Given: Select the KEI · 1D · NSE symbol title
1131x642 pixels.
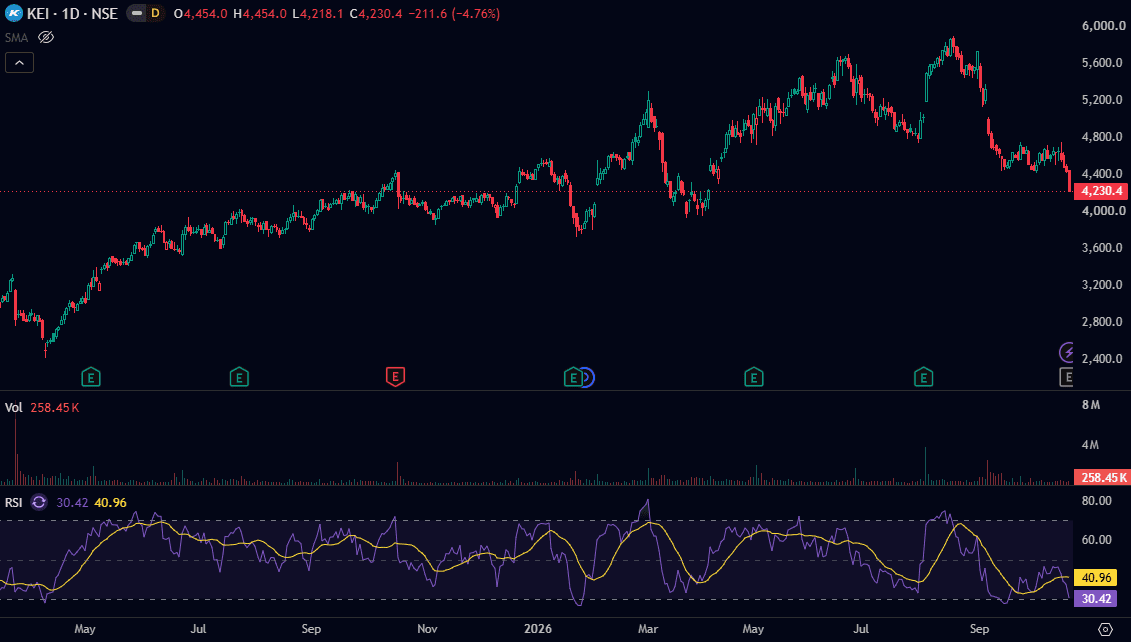Looking at the screenshot, I should click(x=72, y=14).
